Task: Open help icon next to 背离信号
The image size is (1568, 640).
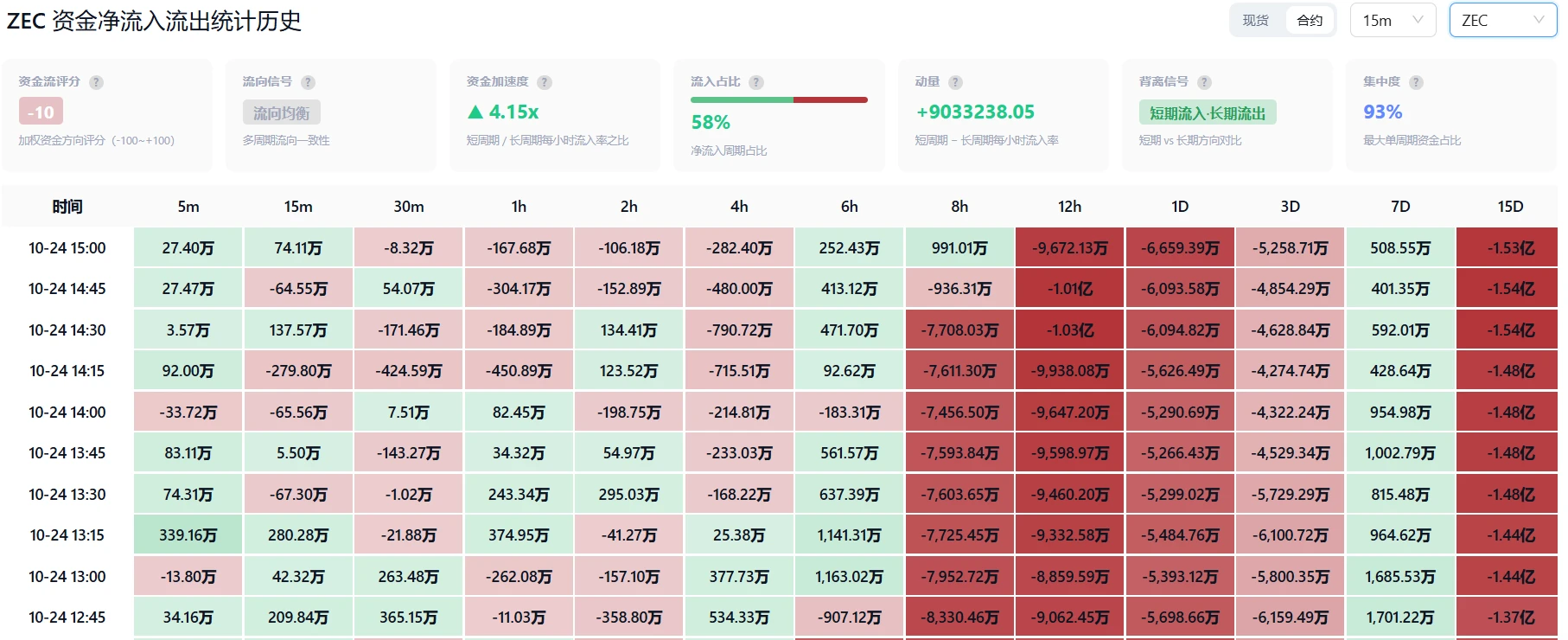Action: click(1204, 82)
